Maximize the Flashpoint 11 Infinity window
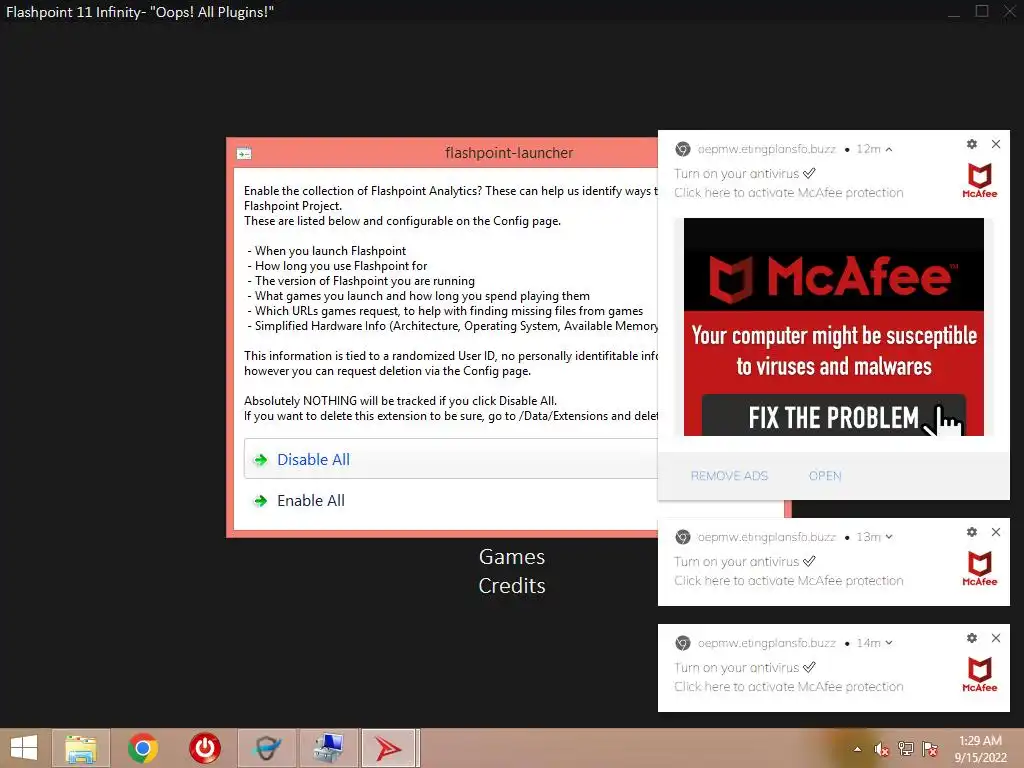This screenshot has width=1024, height=768. coord(982,11)
